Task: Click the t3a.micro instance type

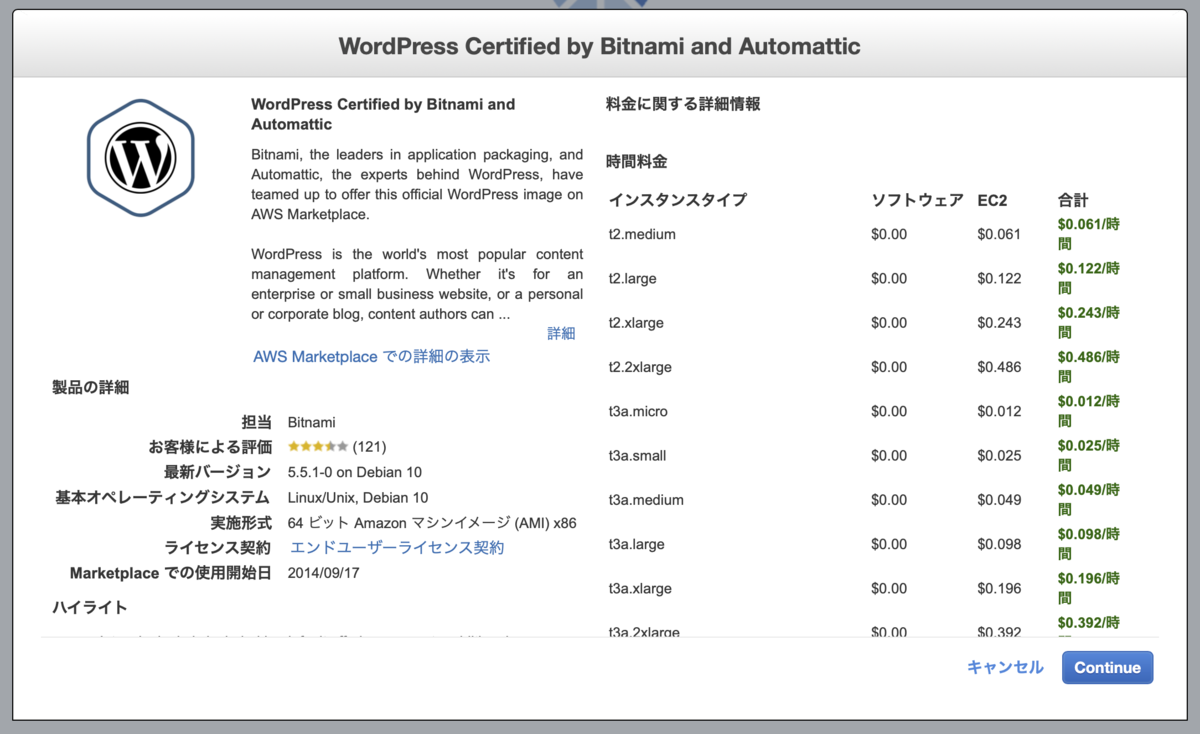Action: pyautogui.click(x=638, y=411)
